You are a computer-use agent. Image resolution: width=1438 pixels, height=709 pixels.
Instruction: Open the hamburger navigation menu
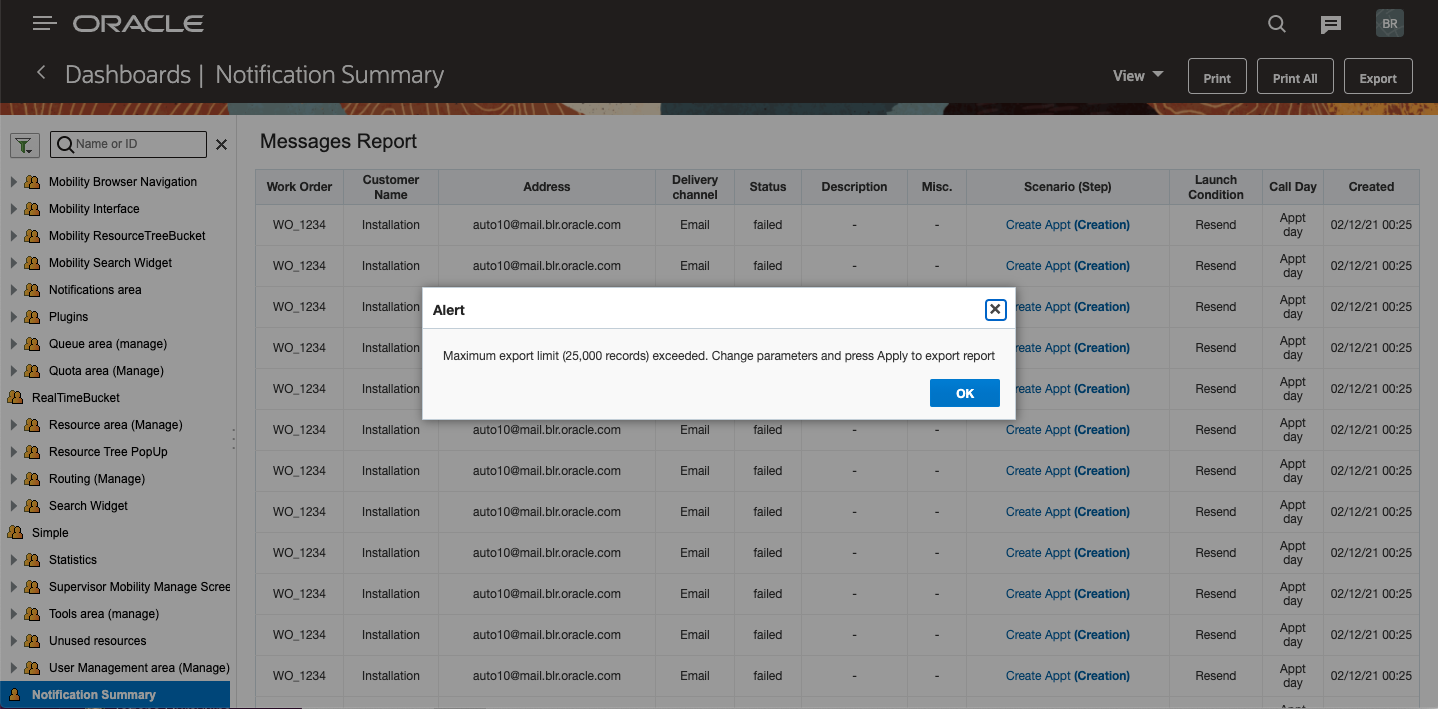tap(45, 23)
